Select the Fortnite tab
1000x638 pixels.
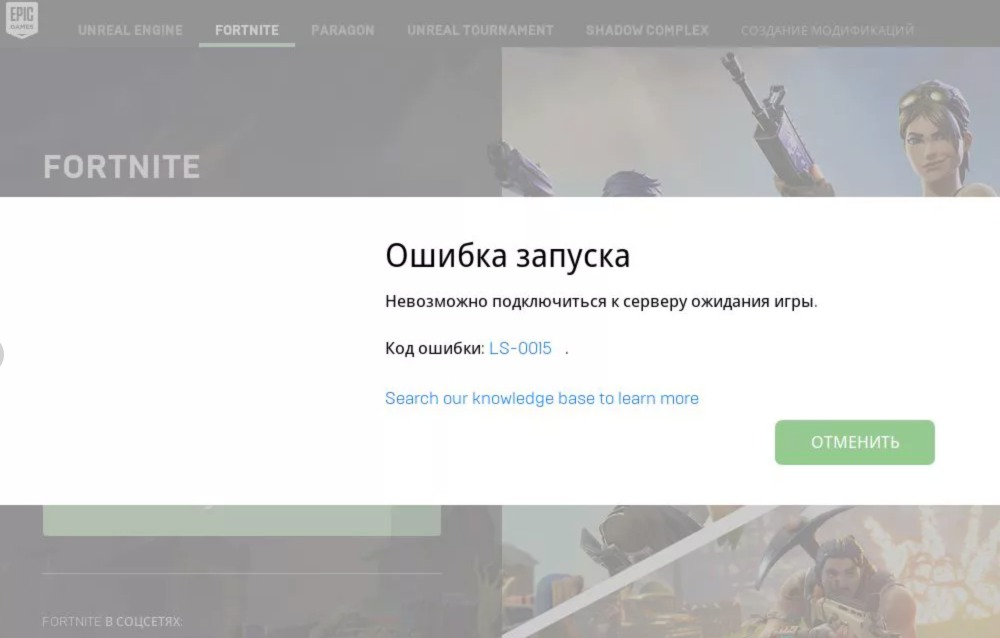(x=247, y=30)
